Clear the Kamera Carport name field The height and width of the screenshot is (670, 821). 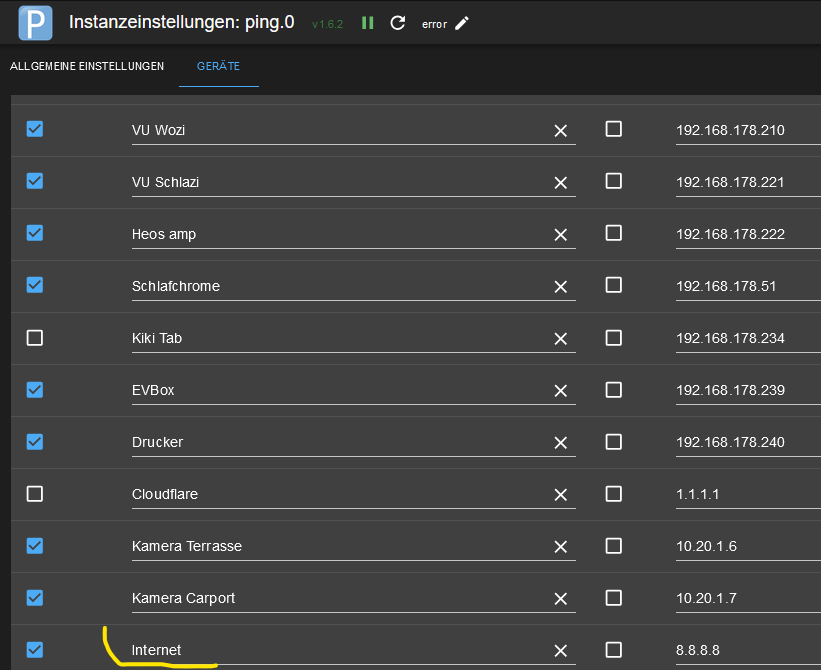click(x=561, y=599)
